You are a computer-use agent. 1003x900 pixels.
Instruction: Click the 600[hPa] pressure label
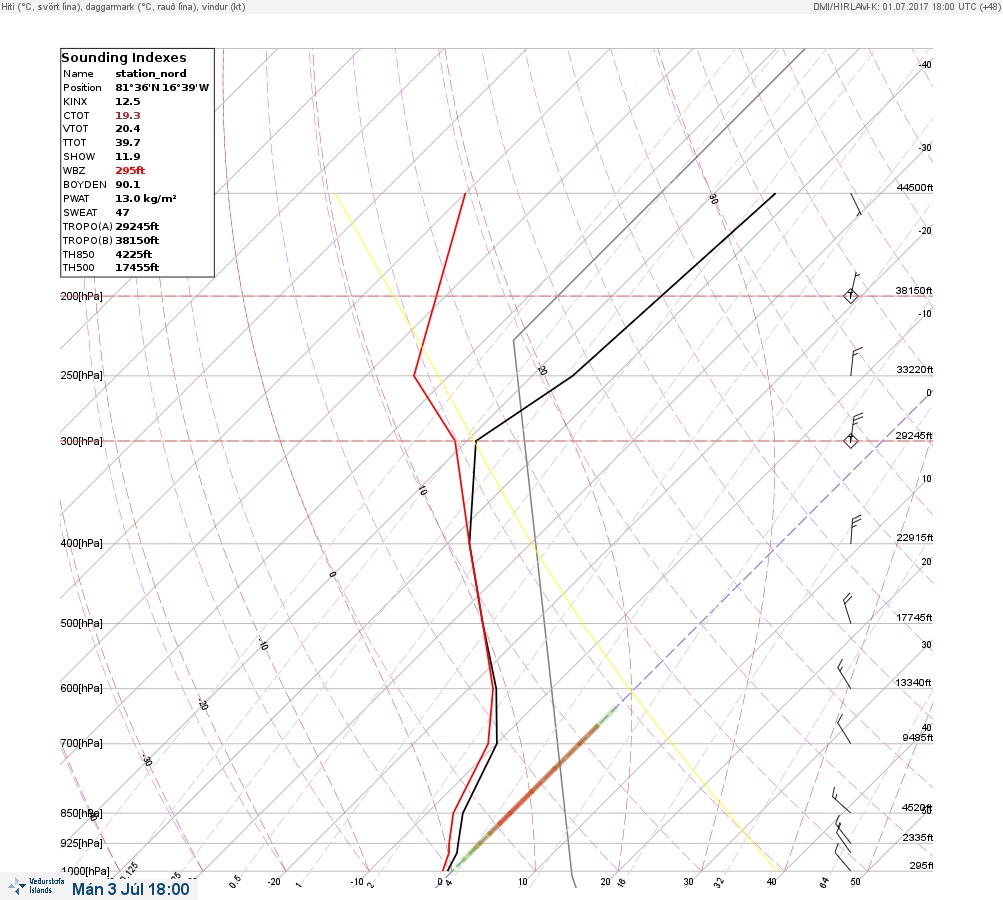(x=81, y=689)
